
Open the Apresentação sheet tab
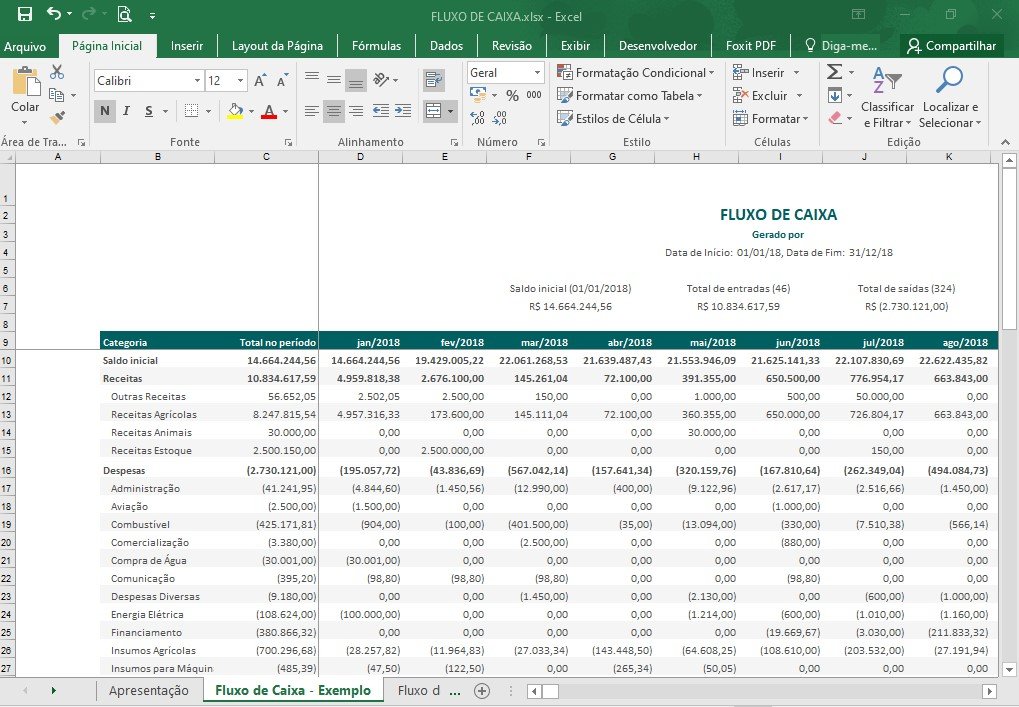tap(149, 690)
